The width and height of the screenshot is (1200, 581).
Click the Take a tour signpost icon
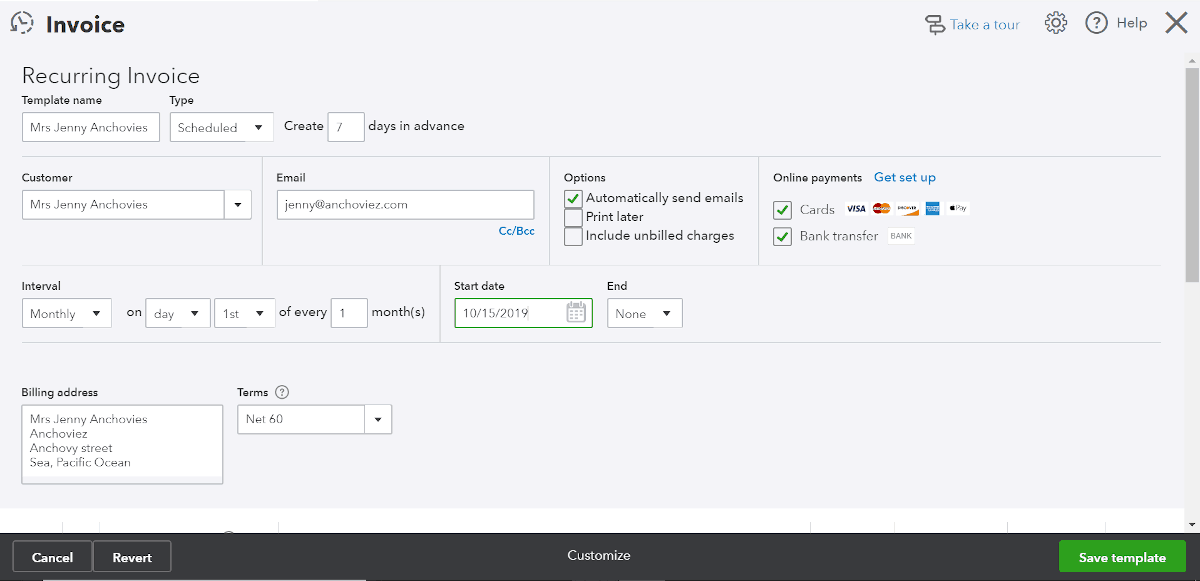point(935,24)
